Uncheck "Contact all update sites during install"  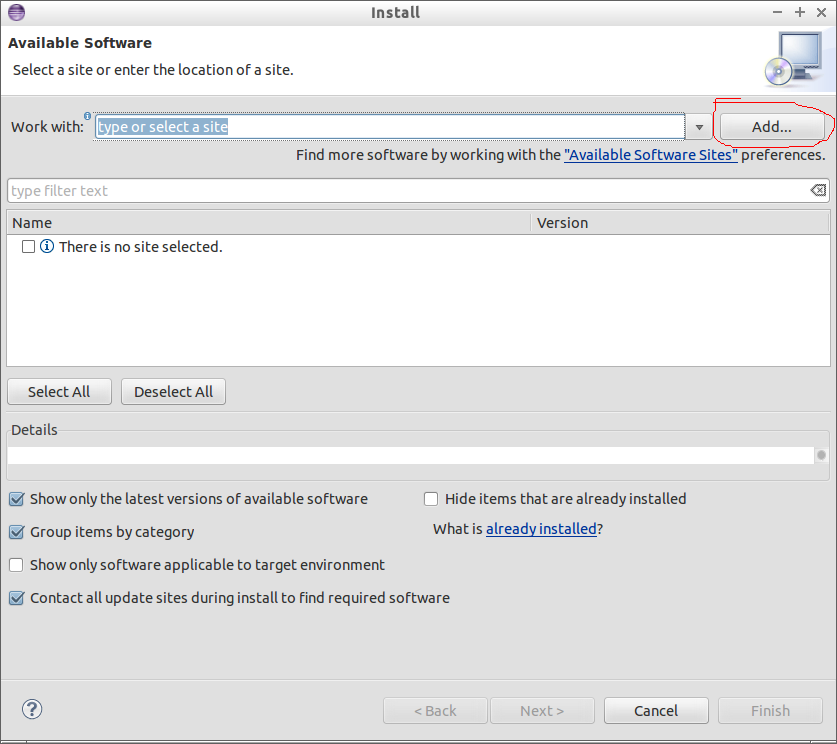[x=16, y=597]
